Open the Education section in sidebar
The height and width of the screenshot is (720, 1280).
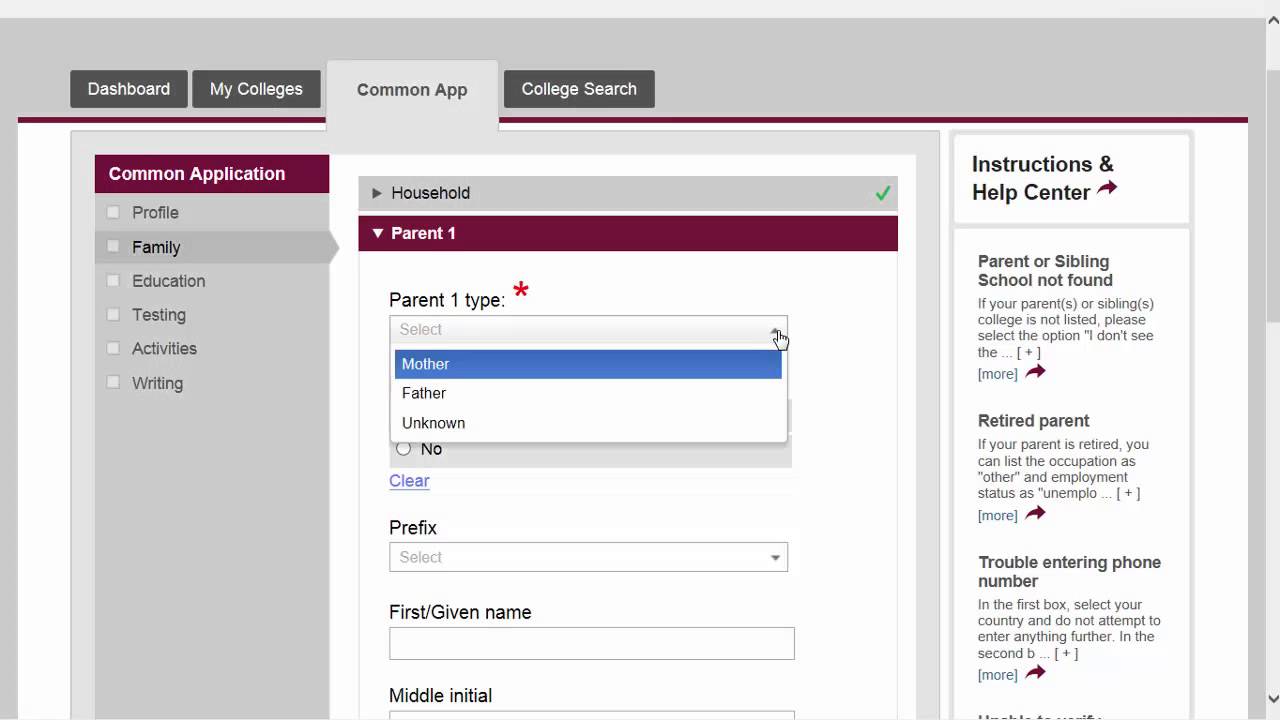pyautogui.click(x=168, y=281)
